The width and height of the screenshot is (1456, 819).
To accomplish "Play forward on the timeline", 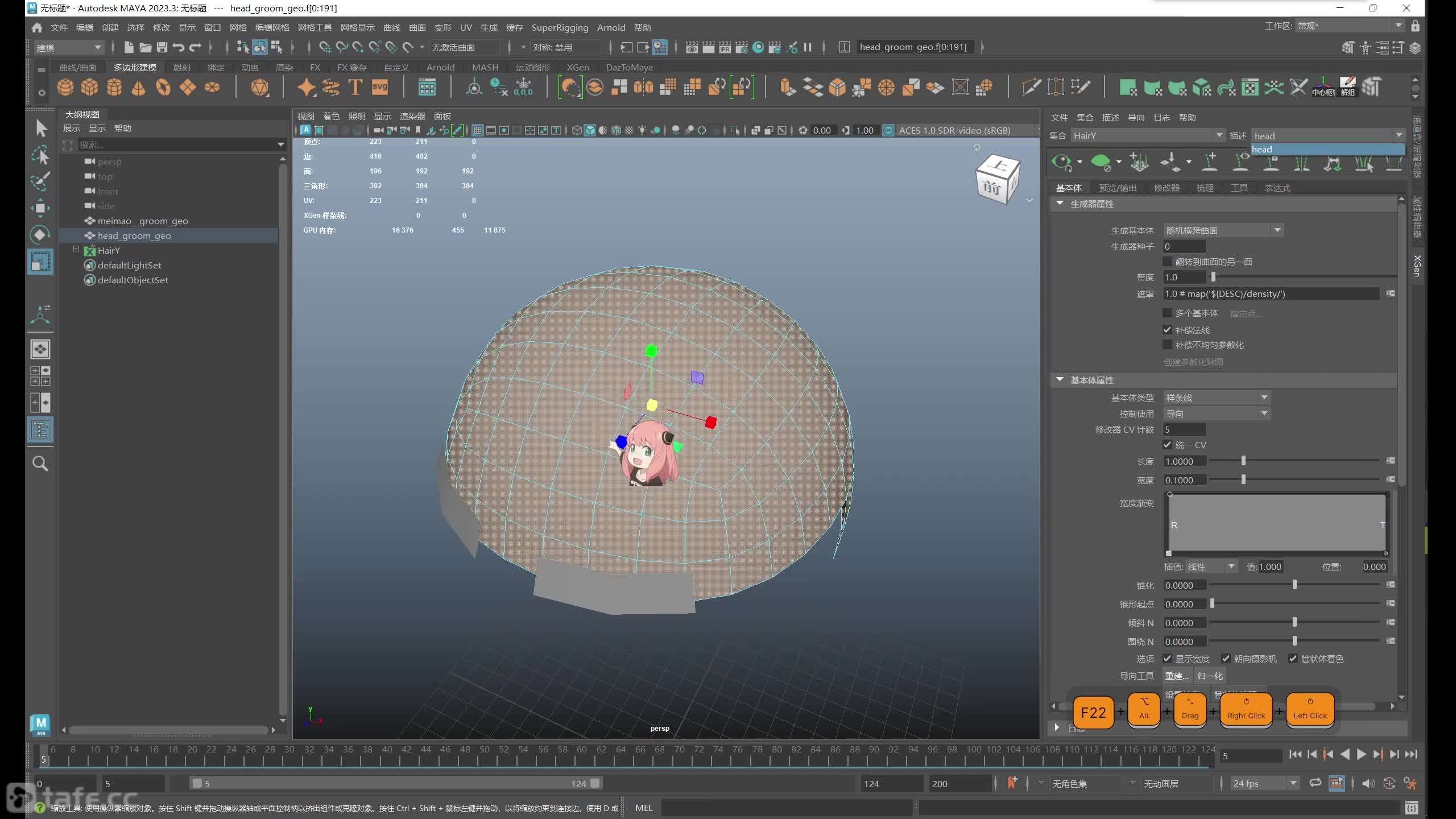I will tap(1361, 754).
